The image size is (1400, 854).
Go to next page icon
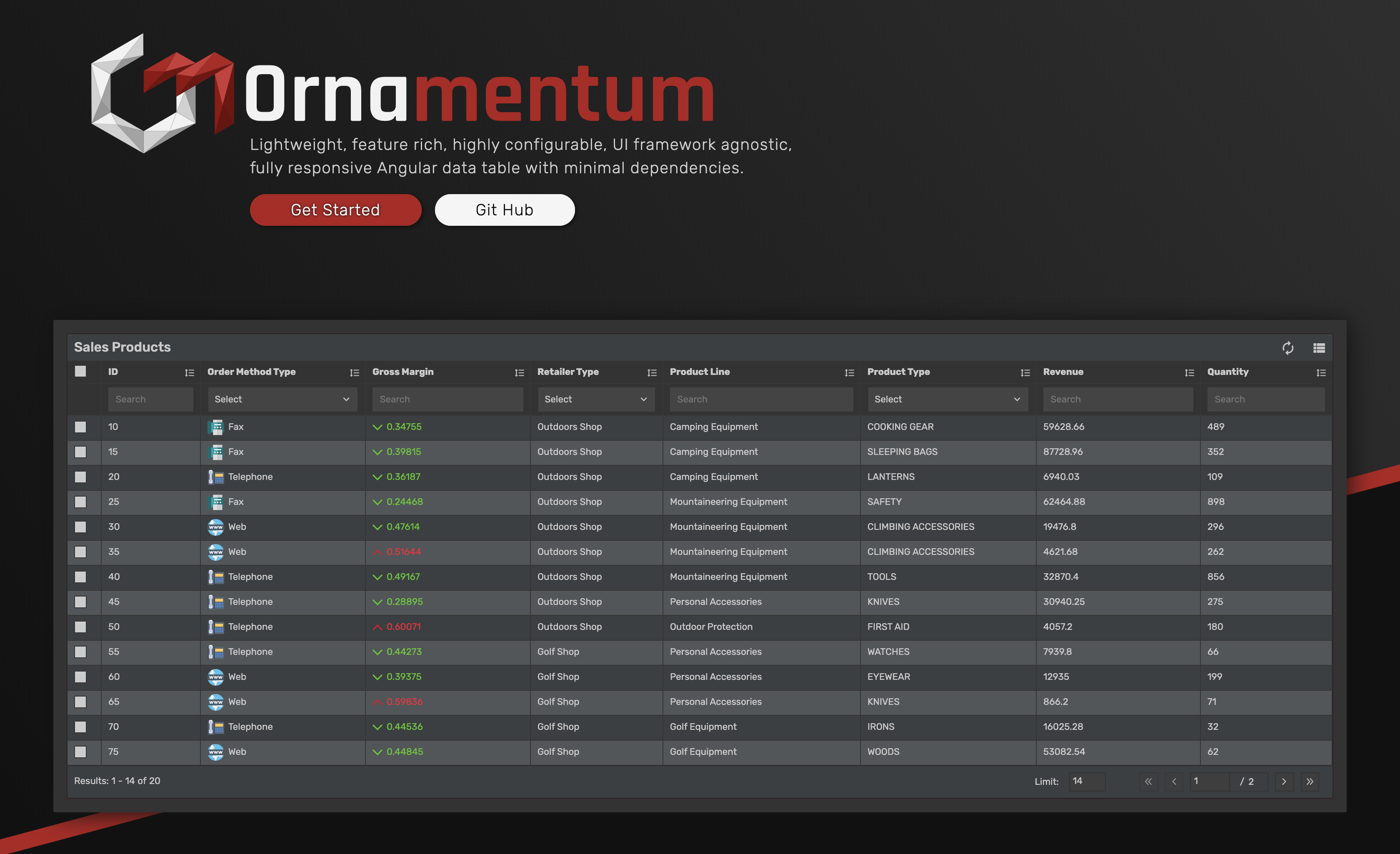point(1284,781)
